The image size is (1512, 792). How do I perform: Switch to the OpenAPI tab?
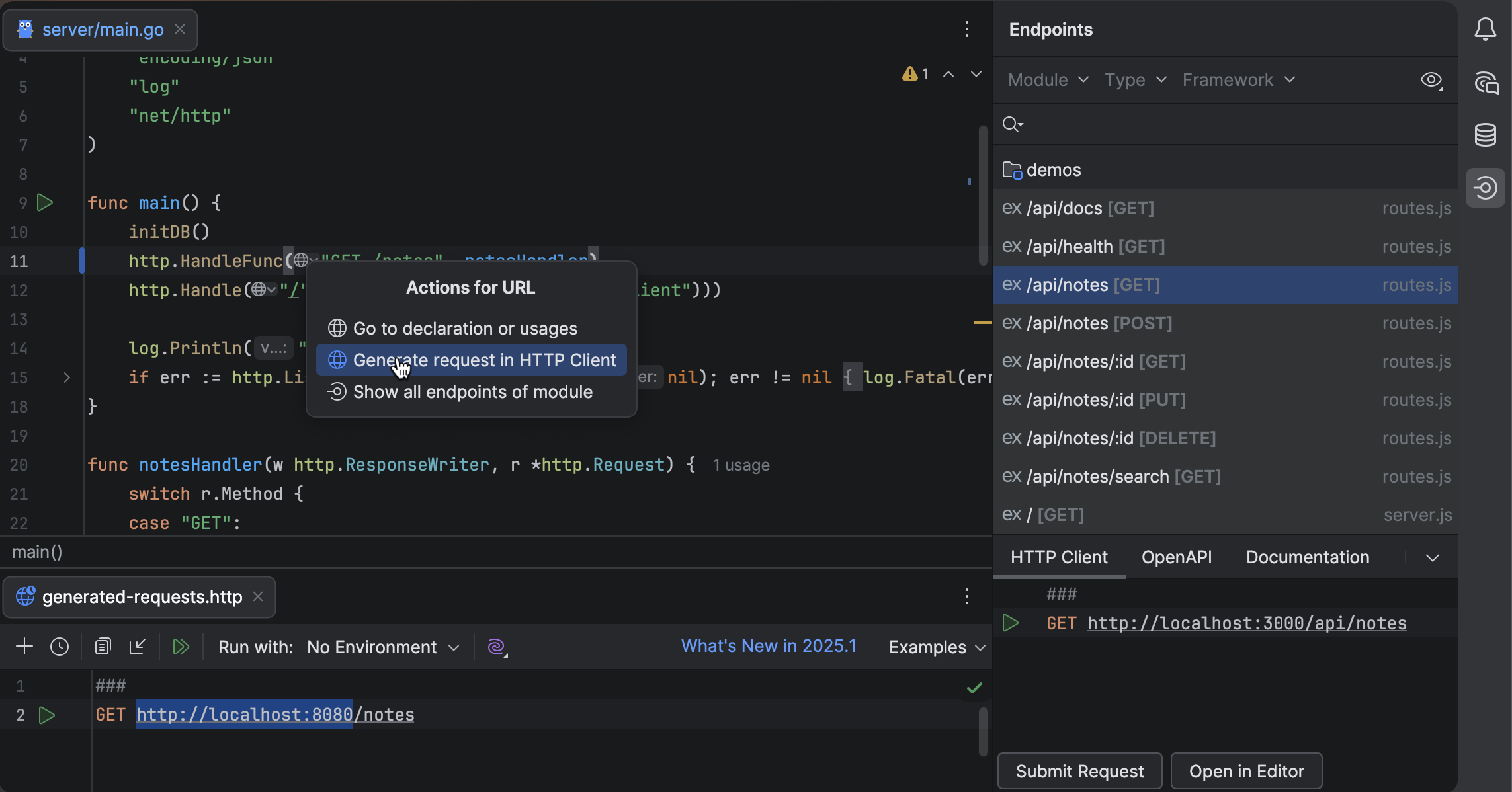(1176, 557)
